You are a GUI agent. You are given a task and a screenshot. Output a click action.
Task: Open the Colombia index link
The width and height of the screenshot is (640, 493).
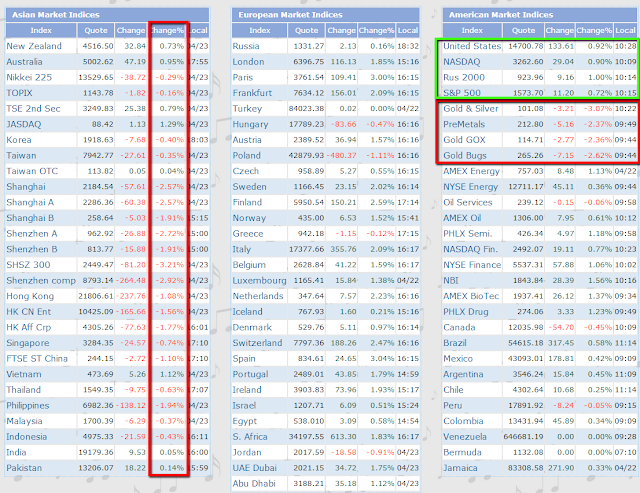(463, 421)
